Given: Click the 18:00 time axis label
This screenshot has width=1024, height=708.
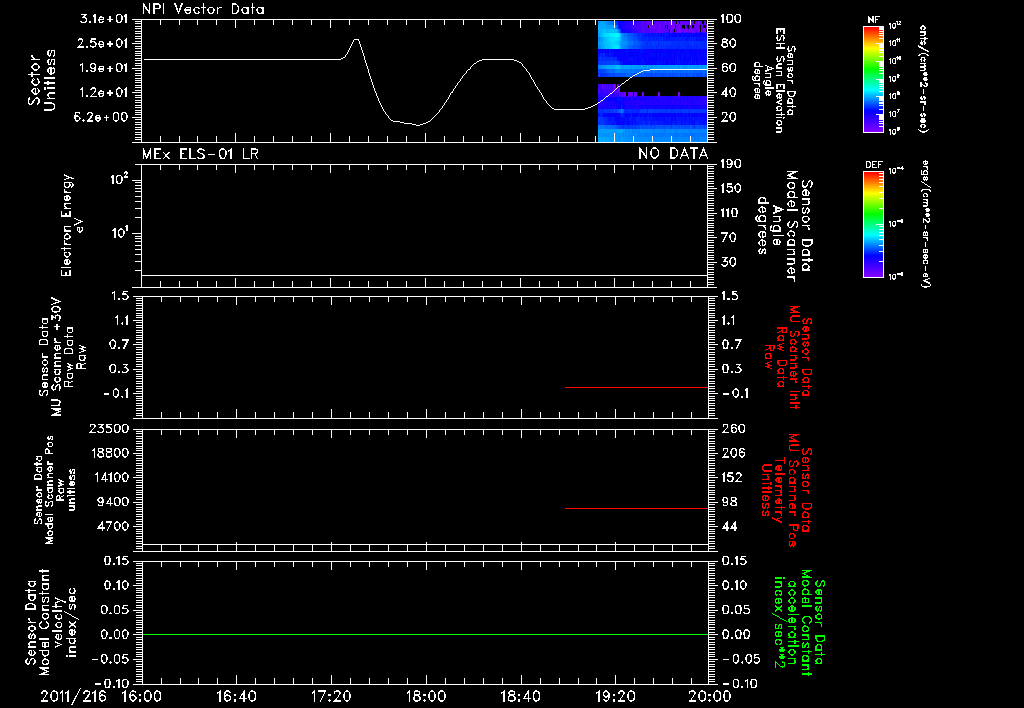Looking at the screenshot, I should [426, 697].
